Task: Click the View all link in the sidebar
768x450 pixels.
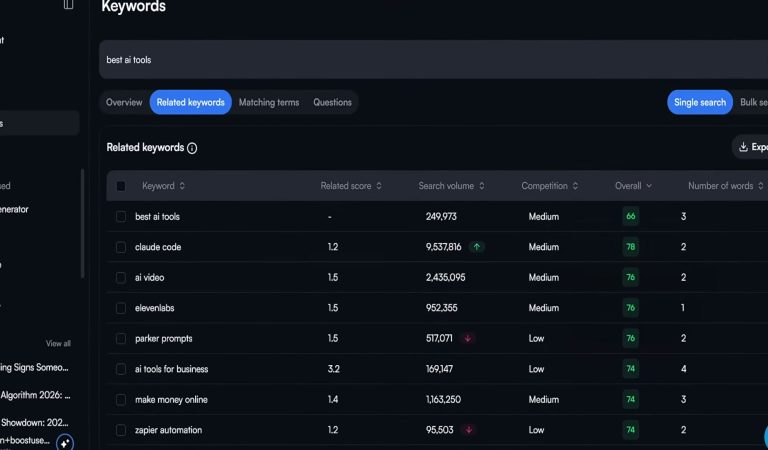Action: [x=58, y=343]
